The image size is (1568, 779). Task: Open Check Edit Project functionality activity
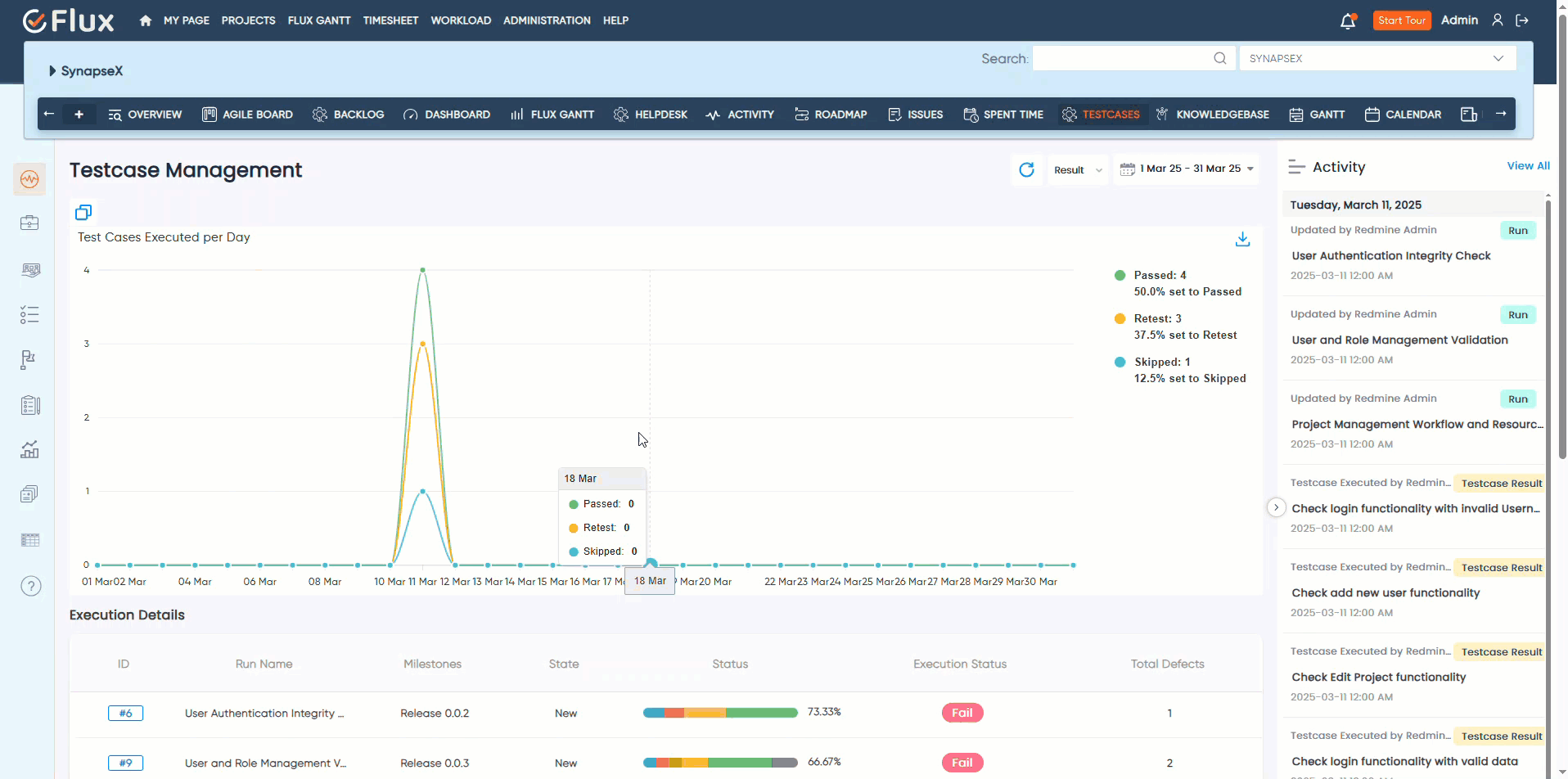(1378, 678)
